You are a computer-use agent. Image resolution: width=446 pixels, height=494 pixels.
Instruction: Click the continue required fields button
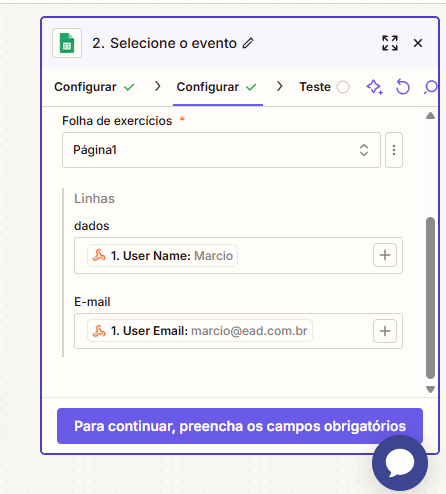pos(240,426)
